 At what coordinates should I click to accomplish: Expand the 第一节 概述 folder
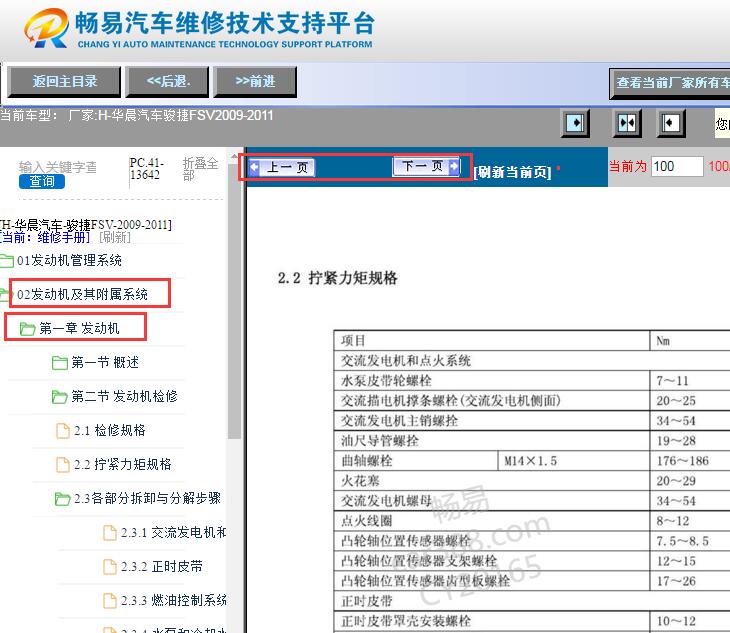[105, 362]
